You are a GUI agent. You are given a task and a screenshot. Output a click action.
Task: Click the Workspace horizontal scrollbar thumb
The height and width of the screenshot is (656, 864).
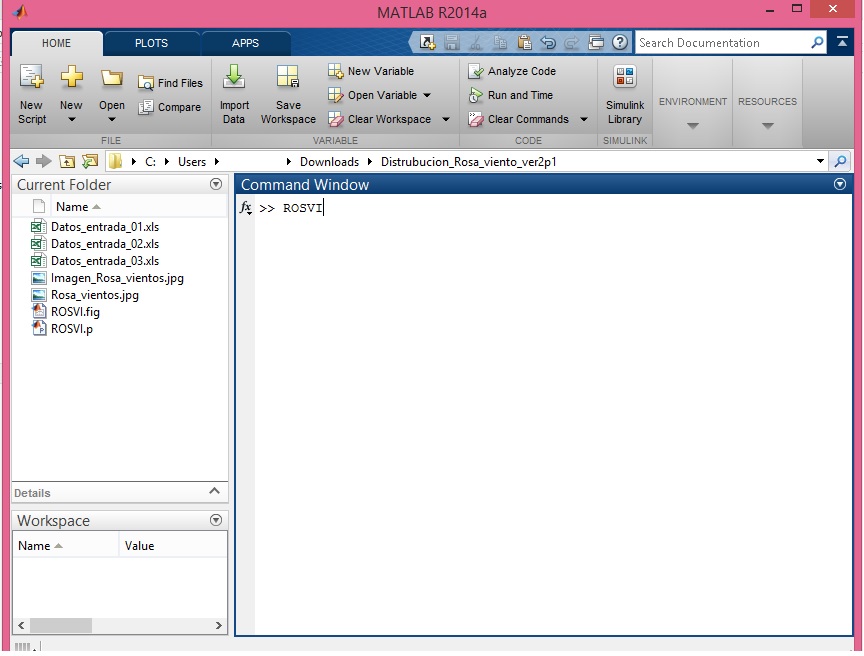coord(61,625)
